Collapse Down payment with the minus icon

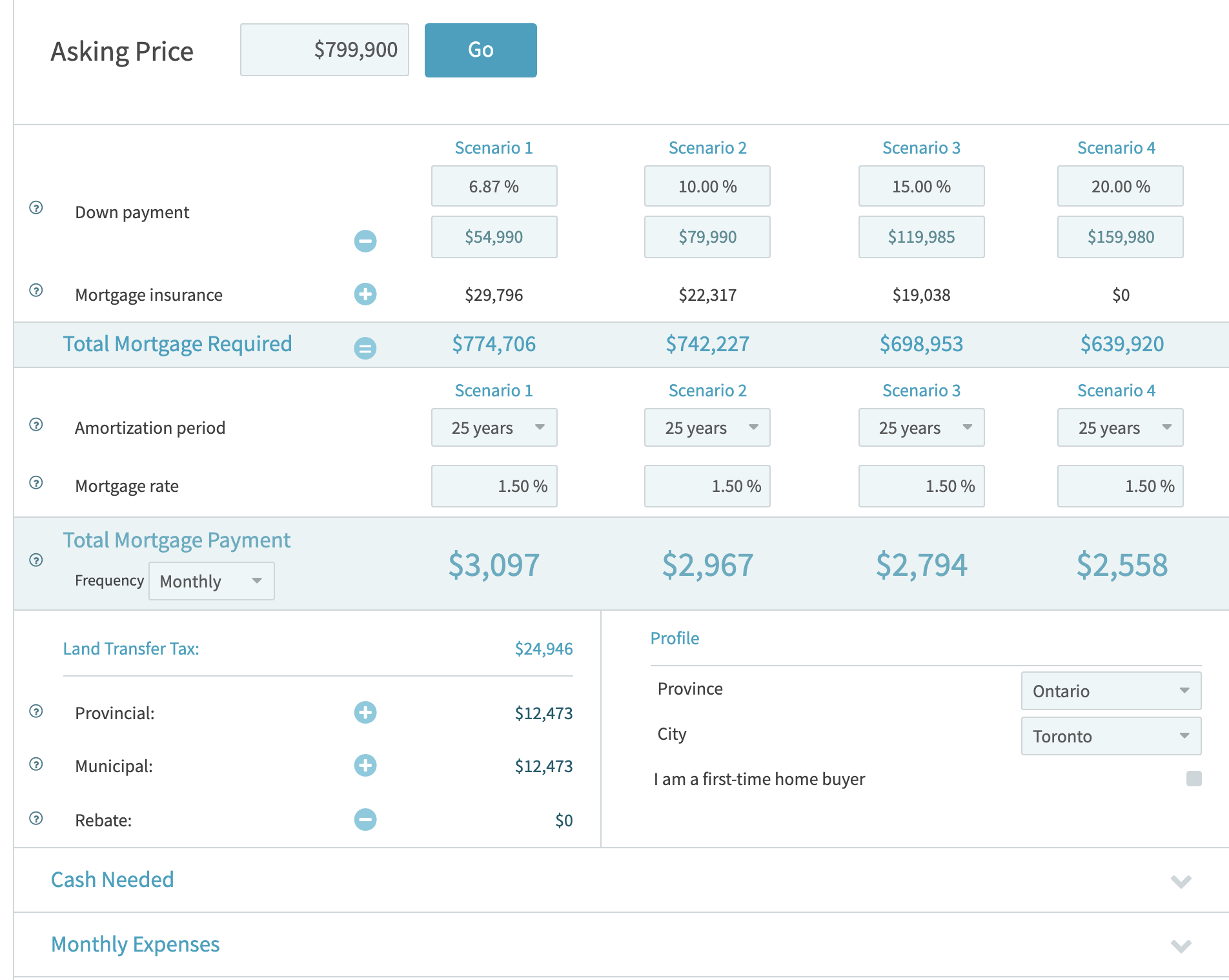tap(365, 241)
